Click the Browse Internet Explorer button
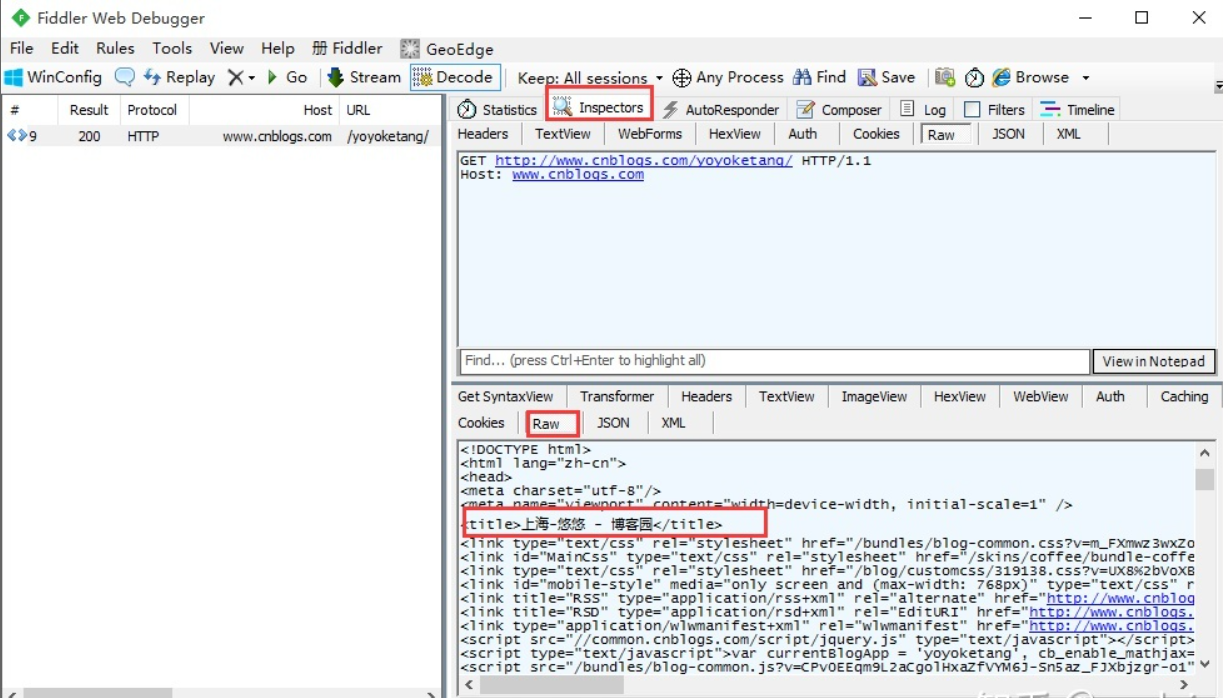1223x698 pixels. (1030, 77)
